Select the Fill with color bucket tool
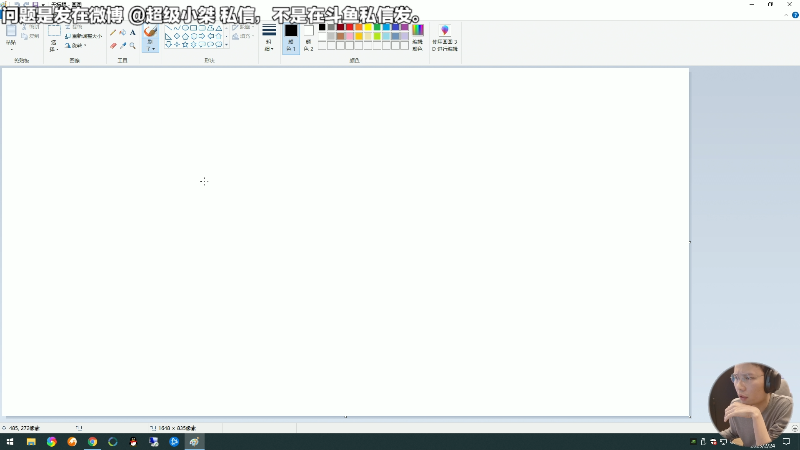 click(x=122, y=33)
